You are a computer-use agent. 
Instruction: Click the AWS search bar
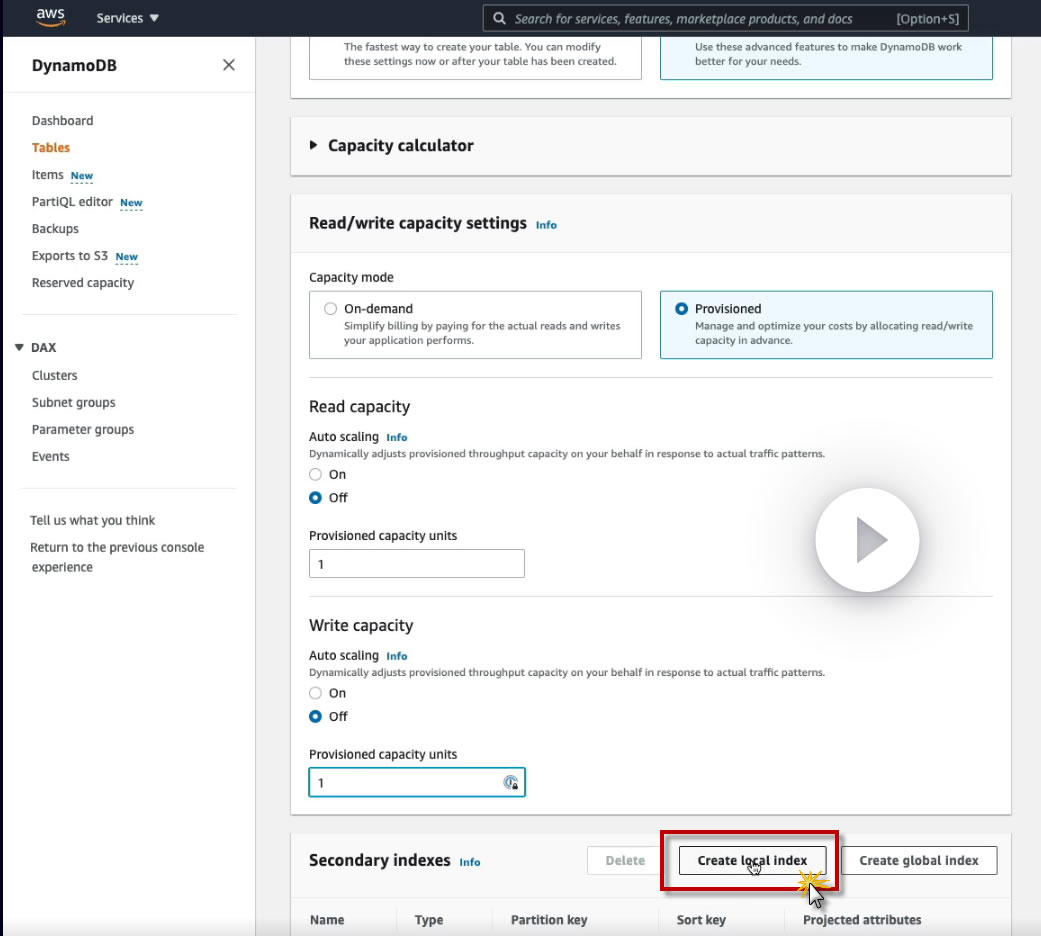[700, 18]
